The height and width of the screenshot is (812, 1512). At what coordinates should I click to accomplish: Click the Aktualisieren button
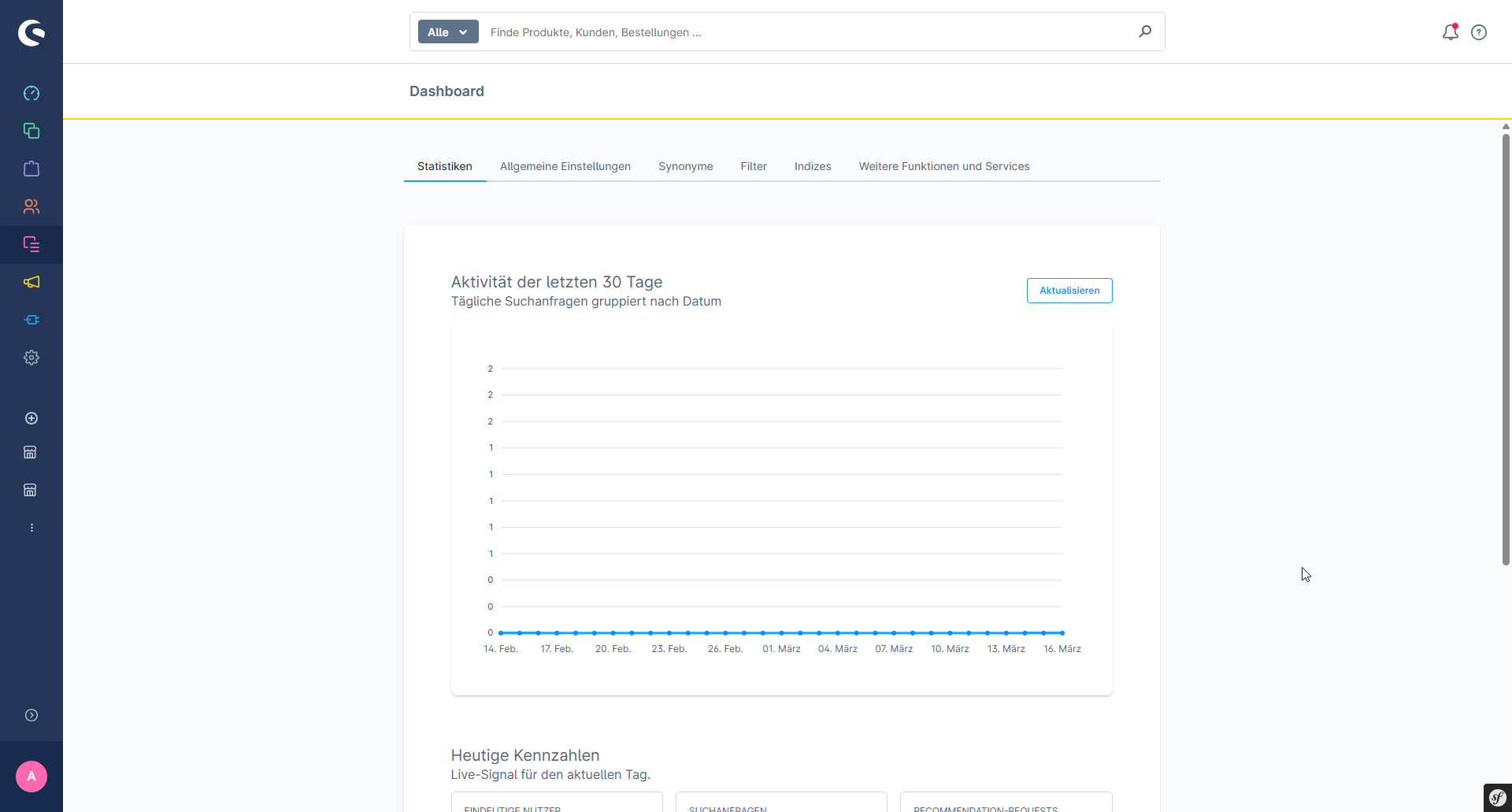(x=1069, y=291)
